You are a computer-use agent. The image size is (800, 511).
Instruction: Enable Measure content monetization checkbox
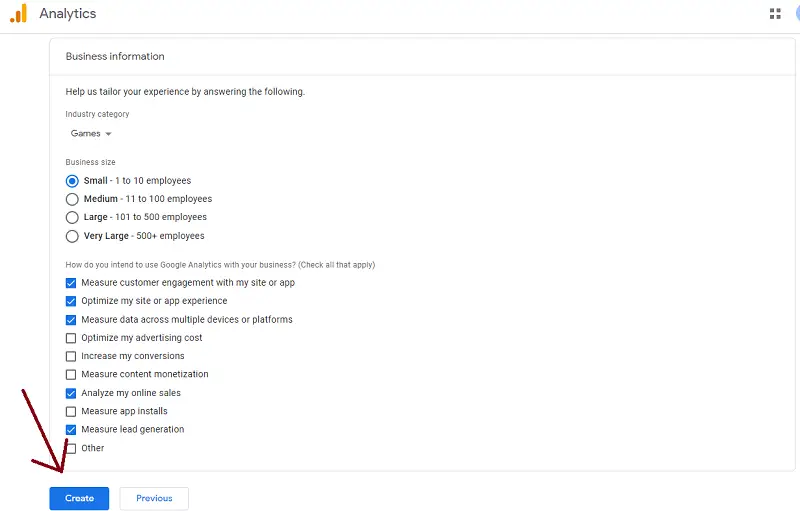coord(71,374)
